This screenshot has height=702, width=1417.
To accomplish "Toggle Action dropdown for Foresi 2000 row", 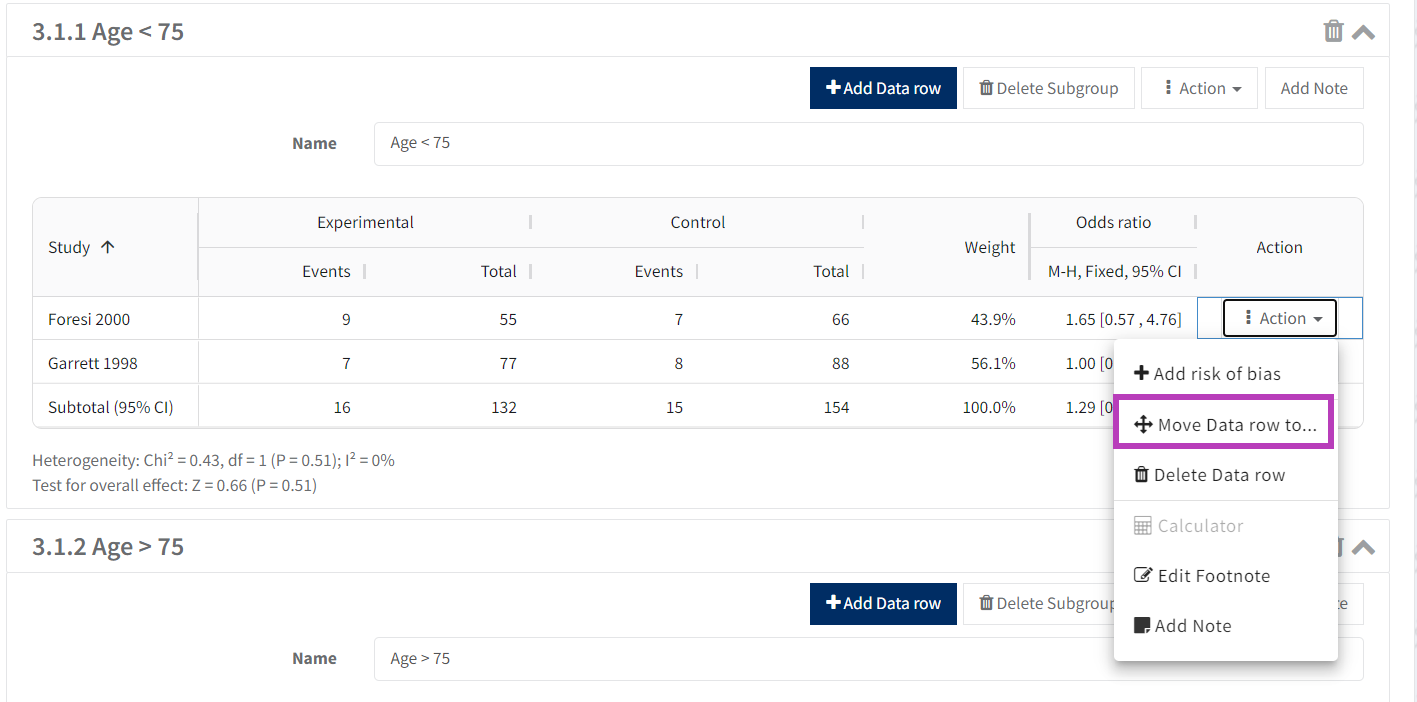I will (1279, 318).
